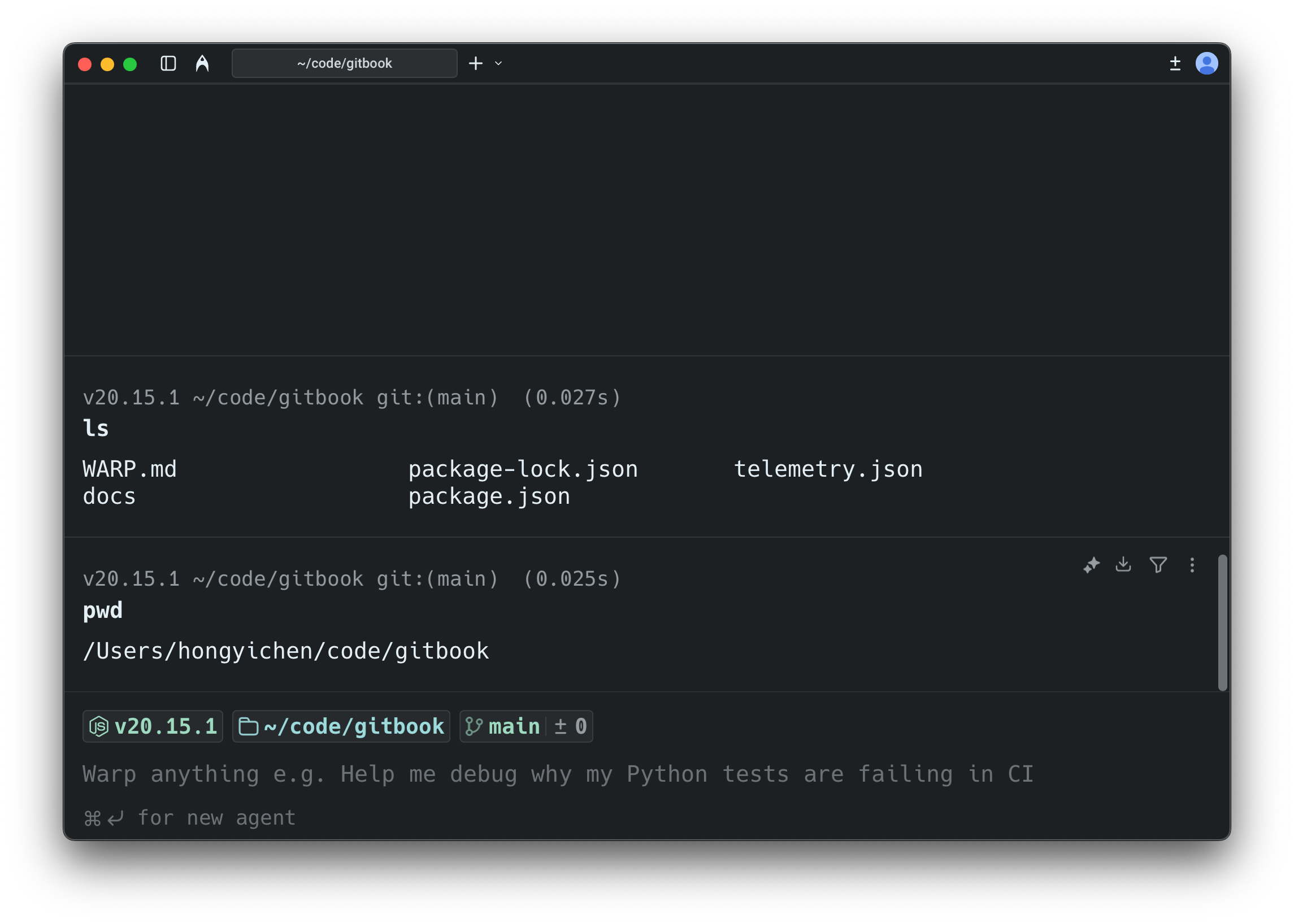Screen dimensions: 1294x924
Task: Click the AI sparkle icon on pwd block
Action: pos(1091,564)
